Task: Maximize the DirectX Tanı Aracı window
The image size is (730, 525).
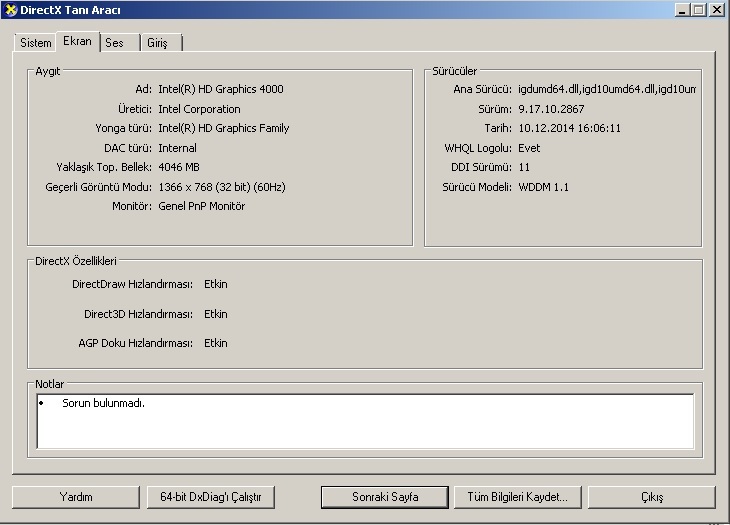Action: click(x=699, y=10)
